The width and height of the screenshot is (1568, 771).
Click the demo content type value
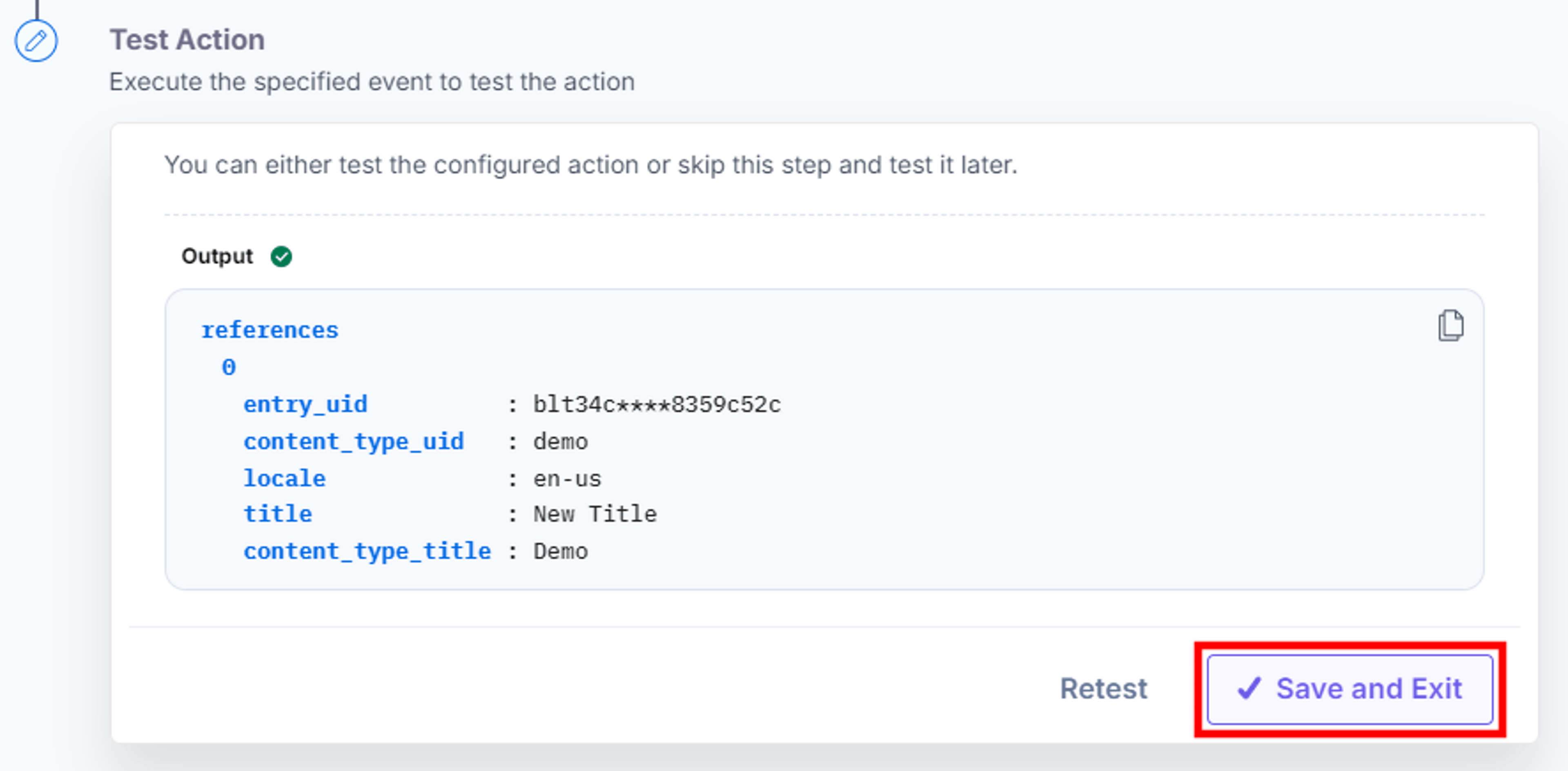tap(561, 442)
